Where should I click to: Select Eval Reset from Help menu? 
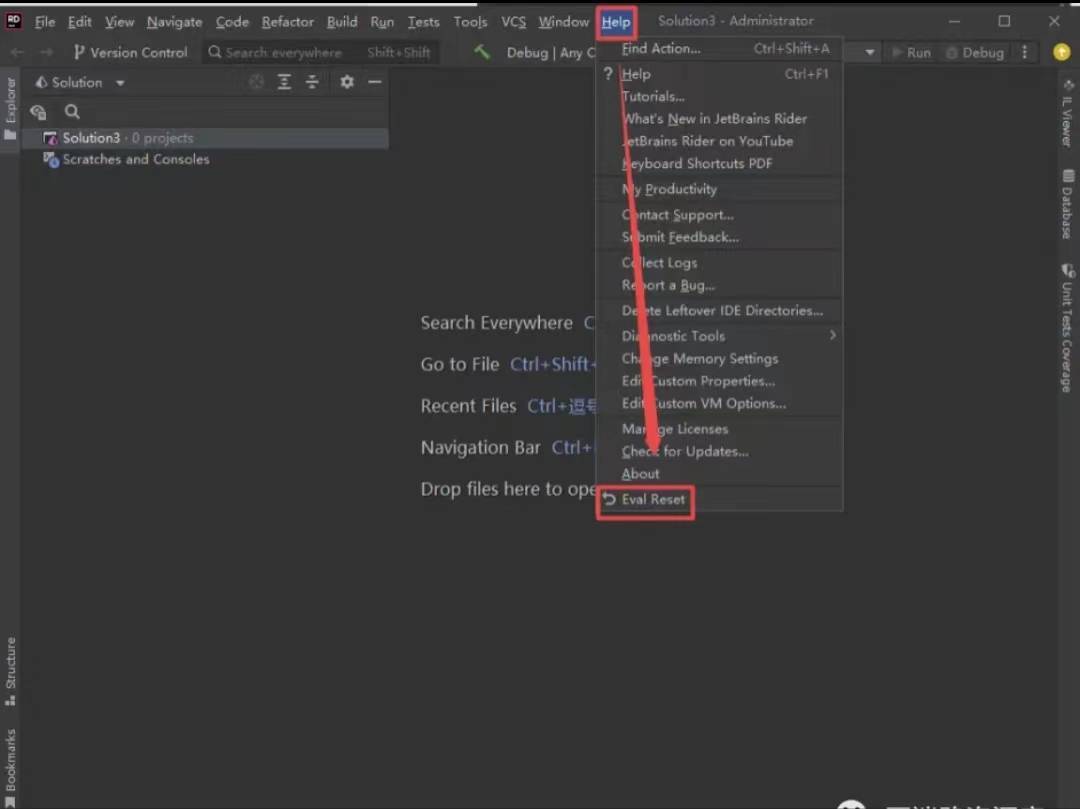653,499
